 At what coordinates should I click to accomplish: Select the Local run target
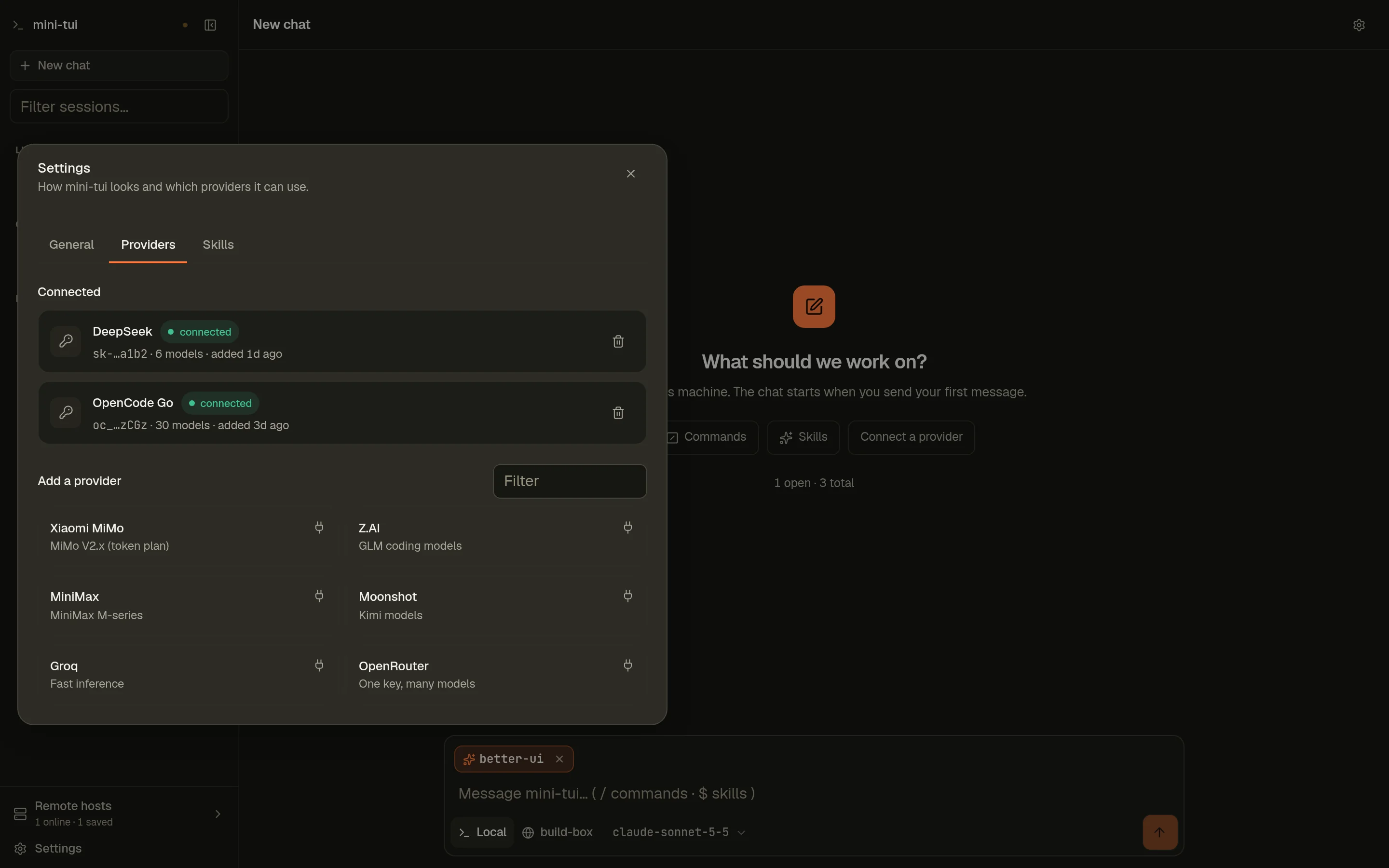482,832
